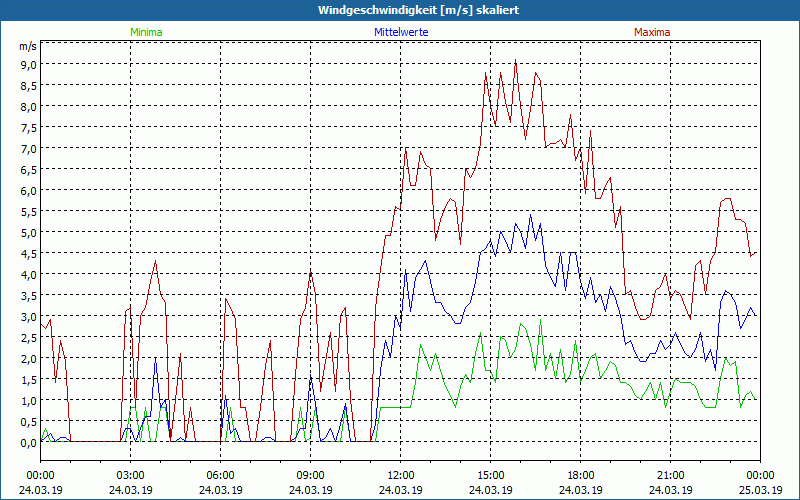Click the 06:00 time axis label
This screenshot has width=800, height=500.
click(x=220, y=475)
